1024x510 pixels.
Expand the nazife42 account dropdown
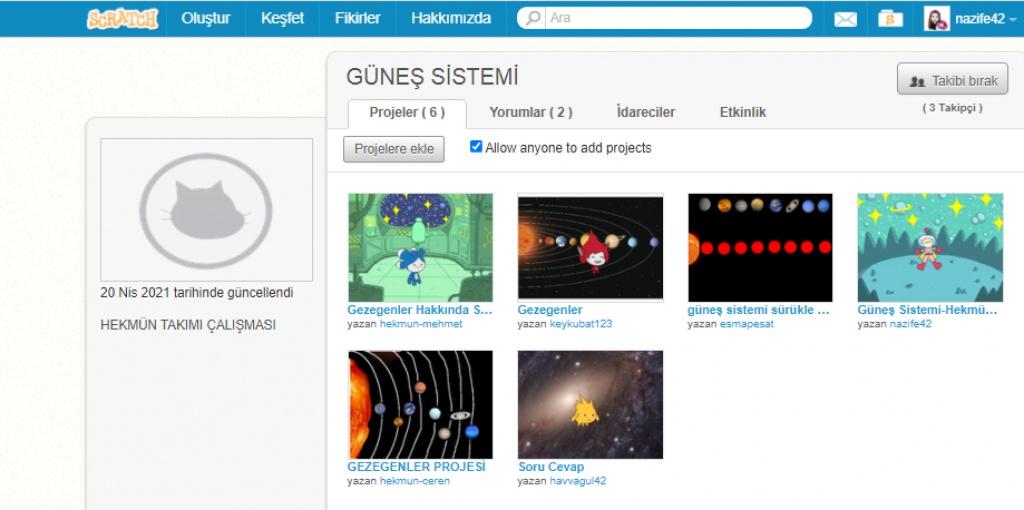click(1013, 19)
